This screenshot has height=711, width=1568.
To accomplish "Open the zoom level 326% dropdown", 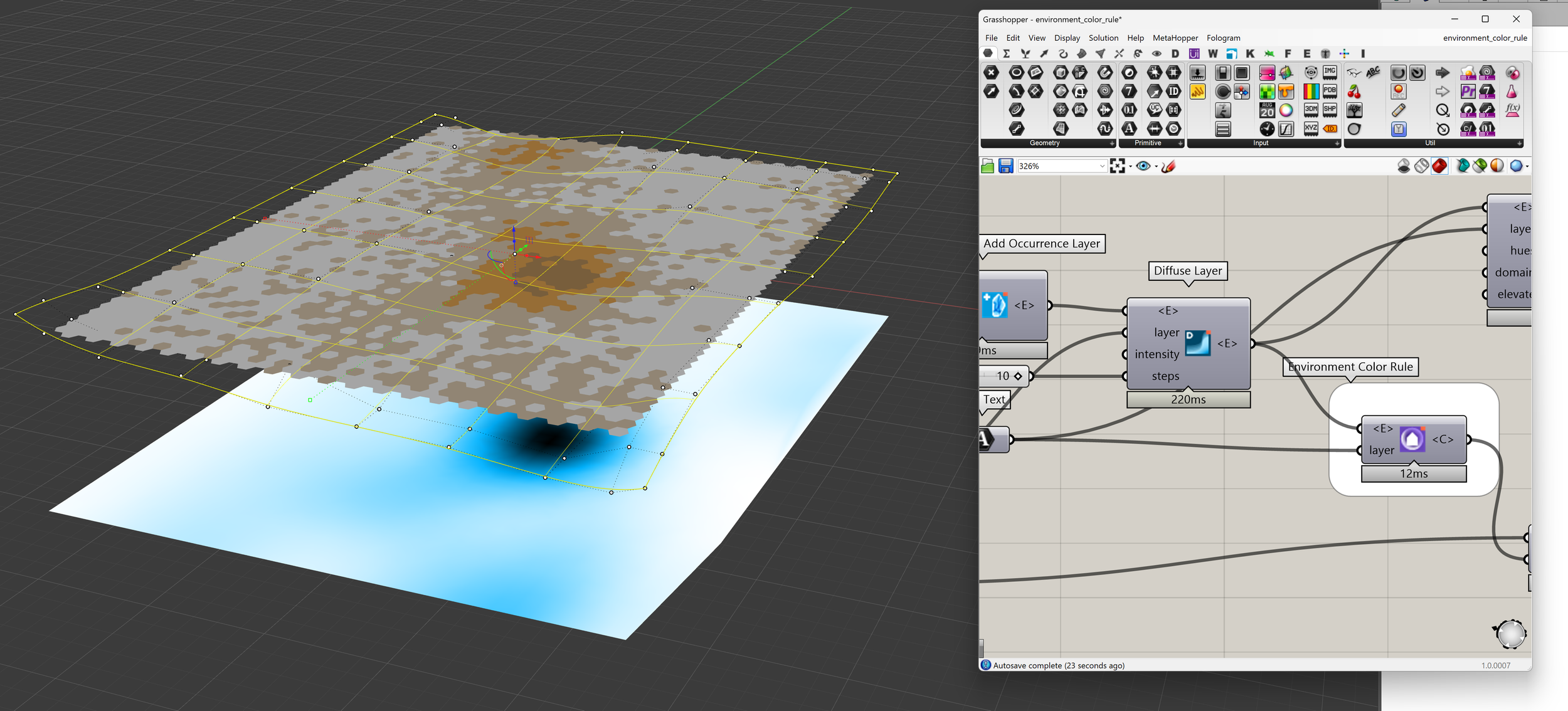I will pyautogui.click(x=1102, y=166).
